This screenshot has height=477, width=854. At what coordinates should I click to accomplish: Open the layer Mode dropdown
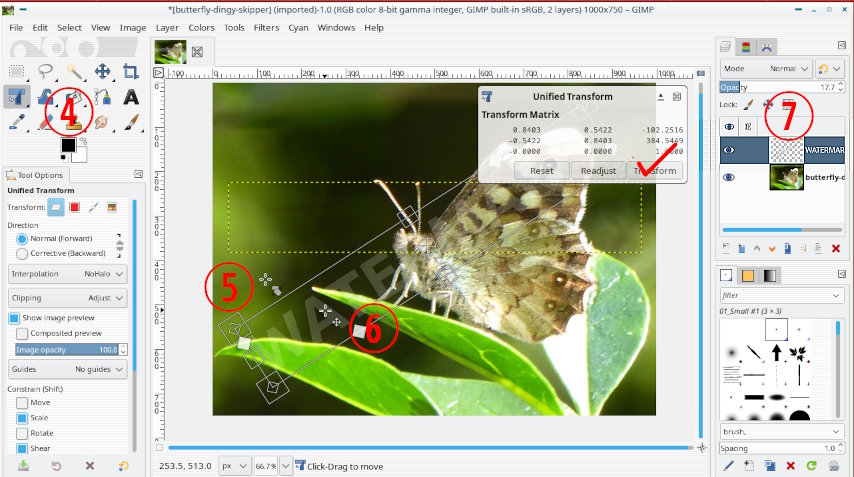766,69
